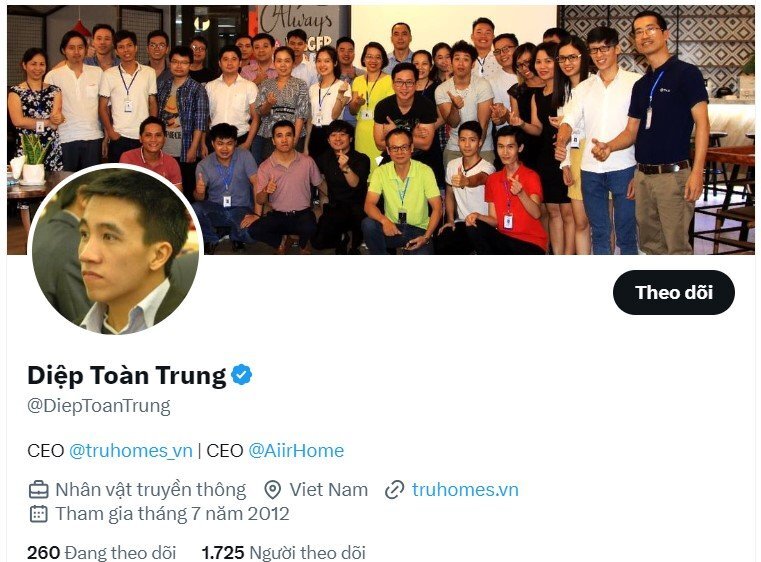761x562 pixels.
Task: Click the Always sign in the cover photo
Action: (x=297, y=22)
